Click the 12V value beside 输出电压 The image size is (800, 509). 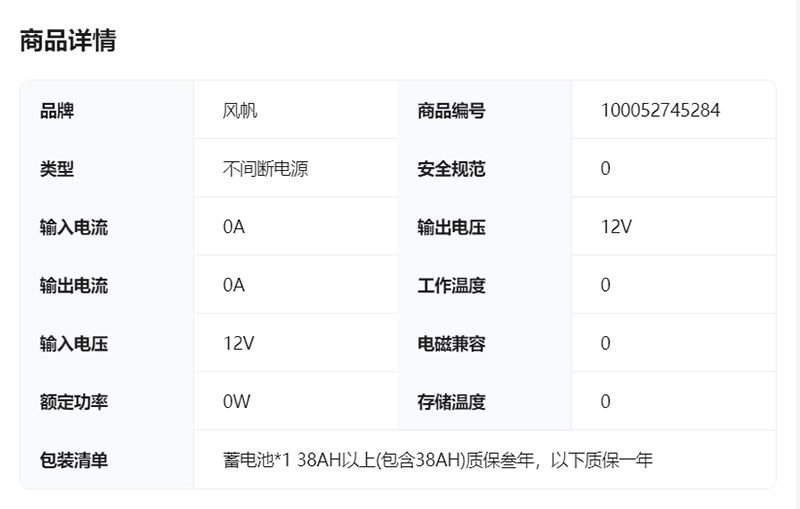[616, 227]
